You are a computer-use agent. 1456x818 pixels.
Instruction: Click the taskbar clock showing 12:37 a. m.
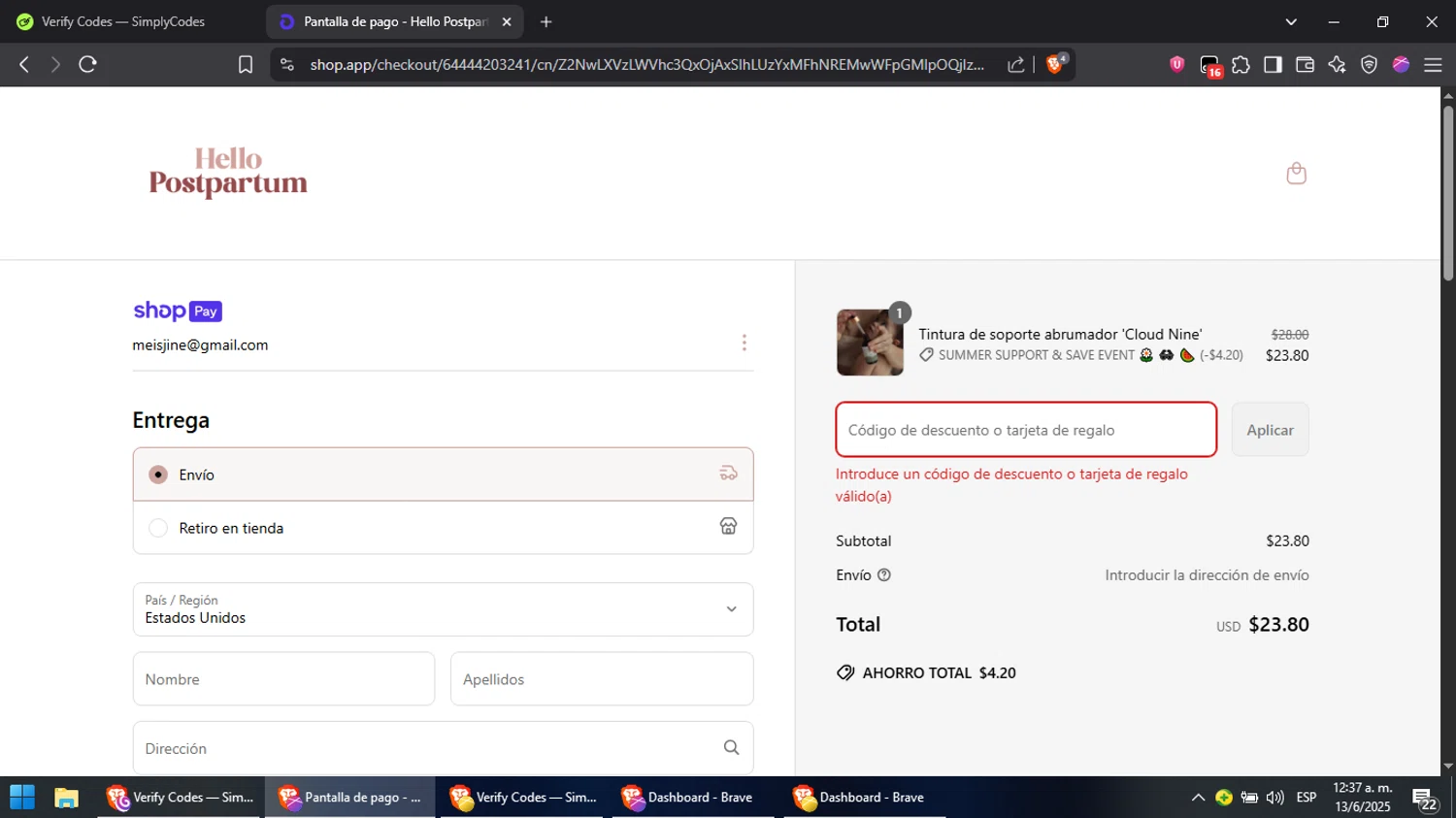[x=1363, y=788]
